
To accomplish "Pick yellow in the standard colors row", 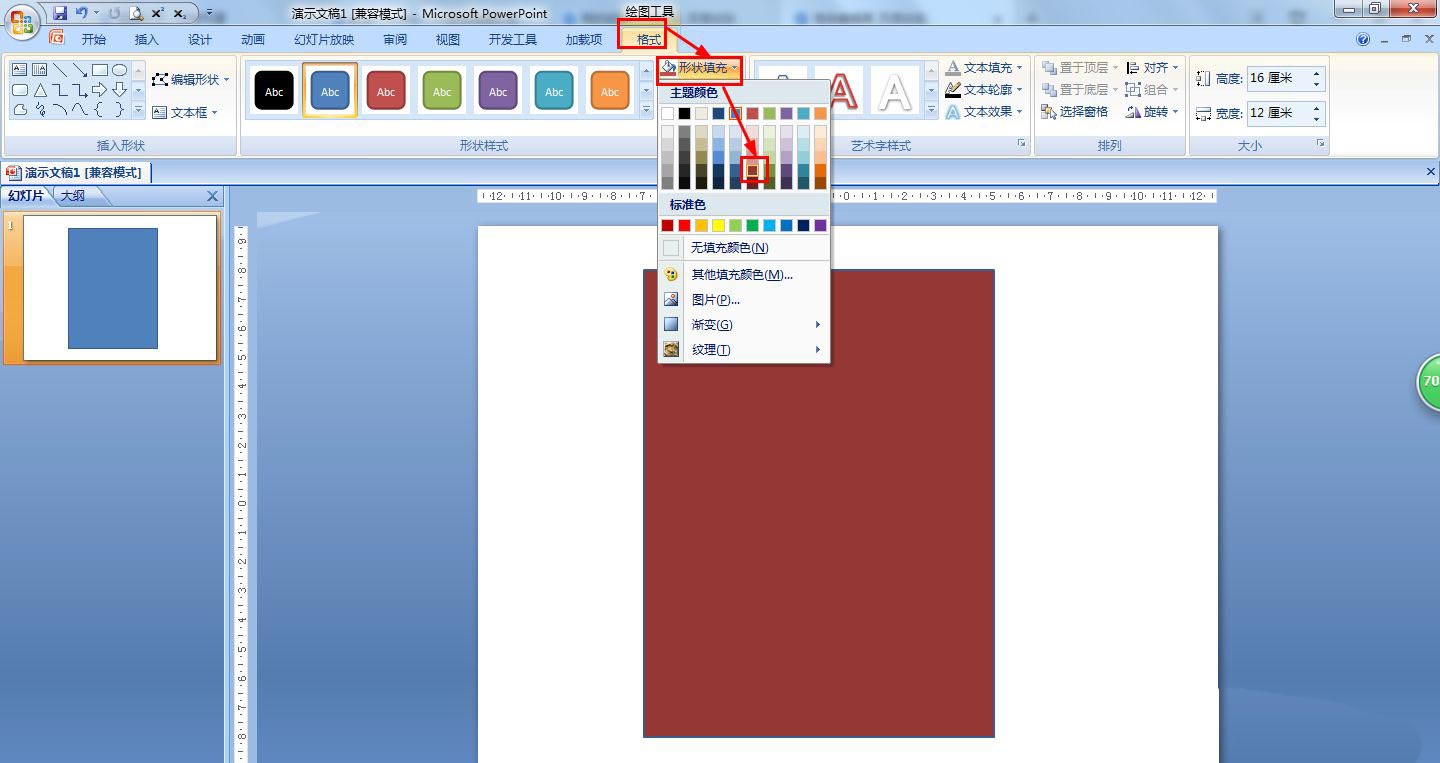I will (x=718, y=226).
